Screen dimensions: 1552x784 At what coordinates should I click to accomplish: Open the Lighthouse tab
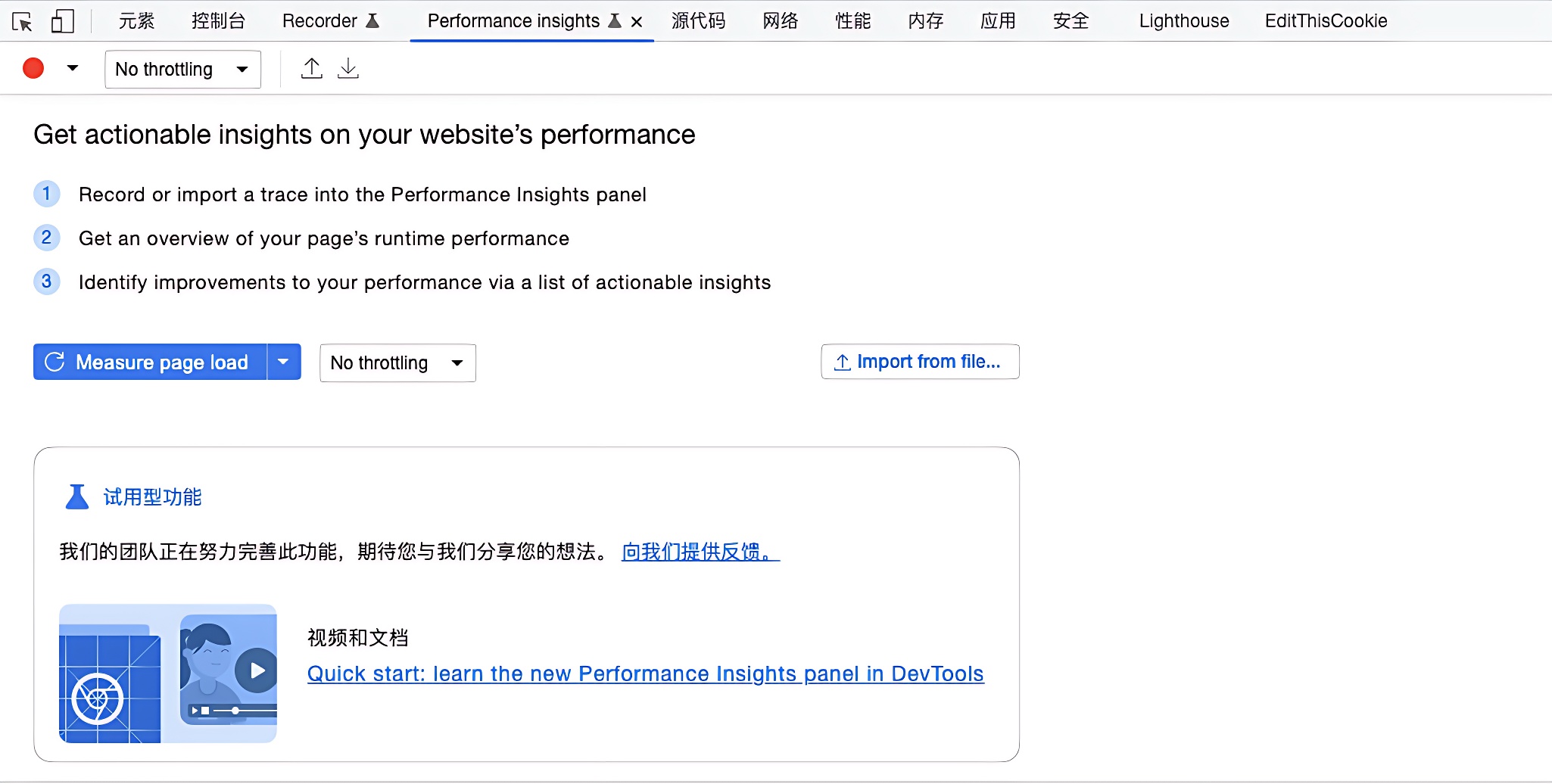[1183, 21]
